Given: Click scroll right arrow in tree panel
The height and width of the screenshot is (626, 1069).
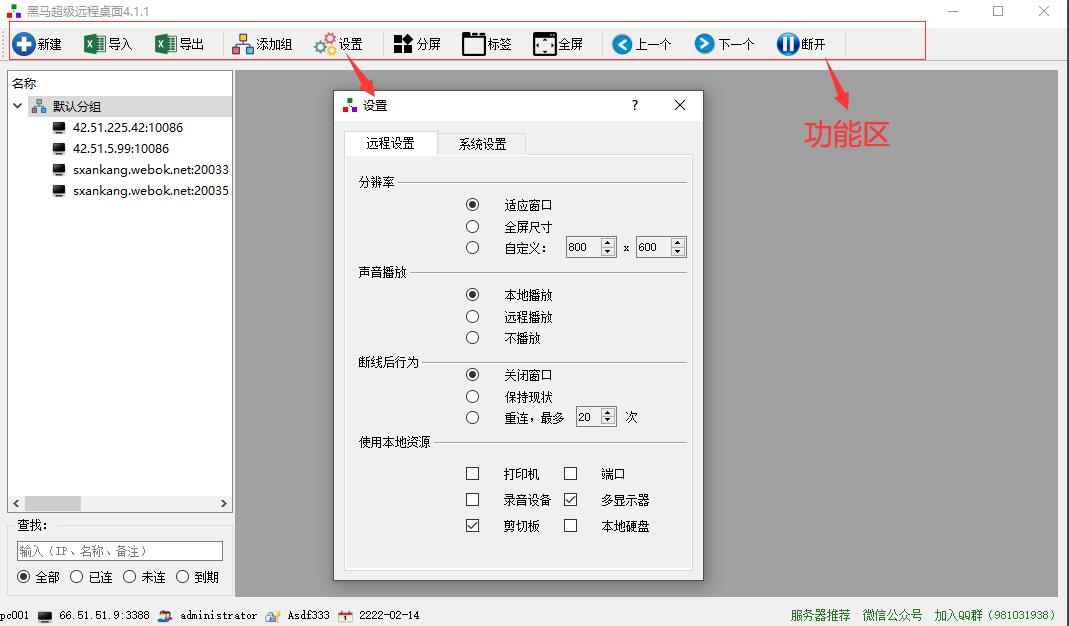Looking at the screenshot, I should pos(224,503).
